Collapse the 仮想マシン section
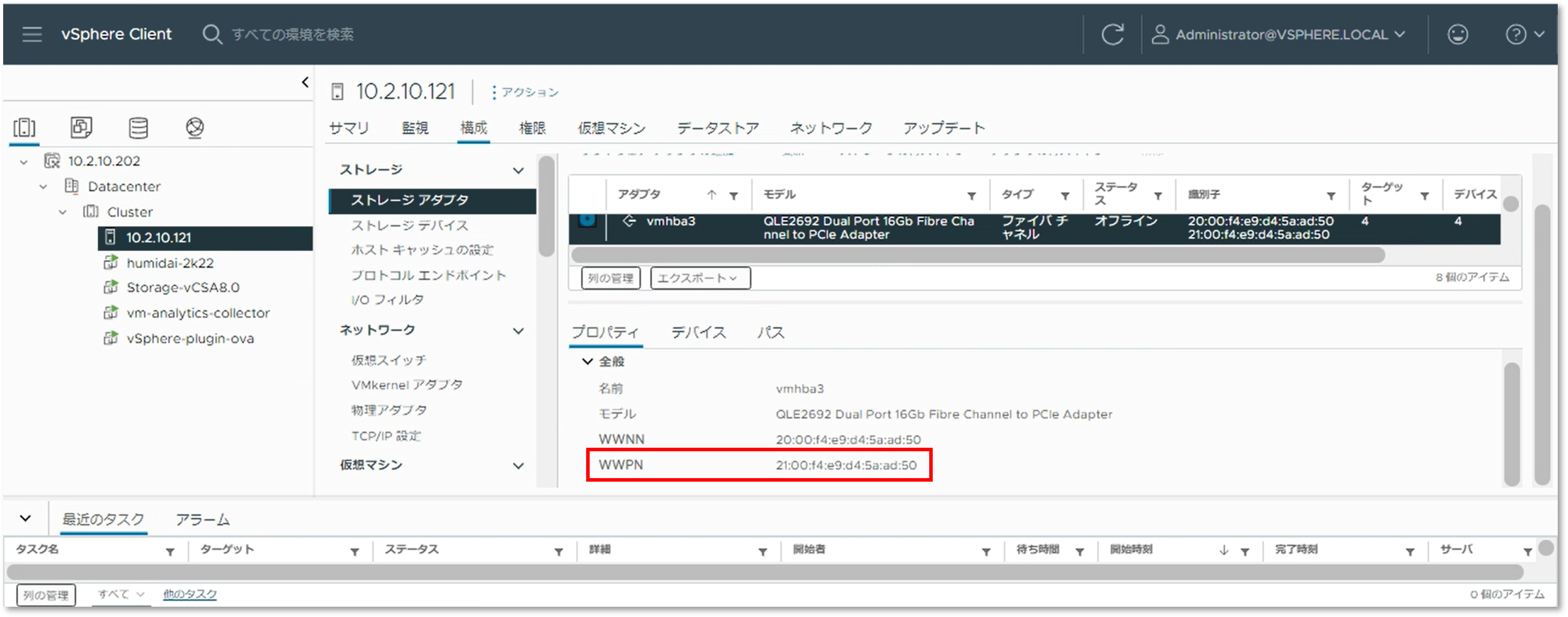Image resolution: width=1568 pixels, height=617 pixels. pyautogui.click(x=518, y=466)
